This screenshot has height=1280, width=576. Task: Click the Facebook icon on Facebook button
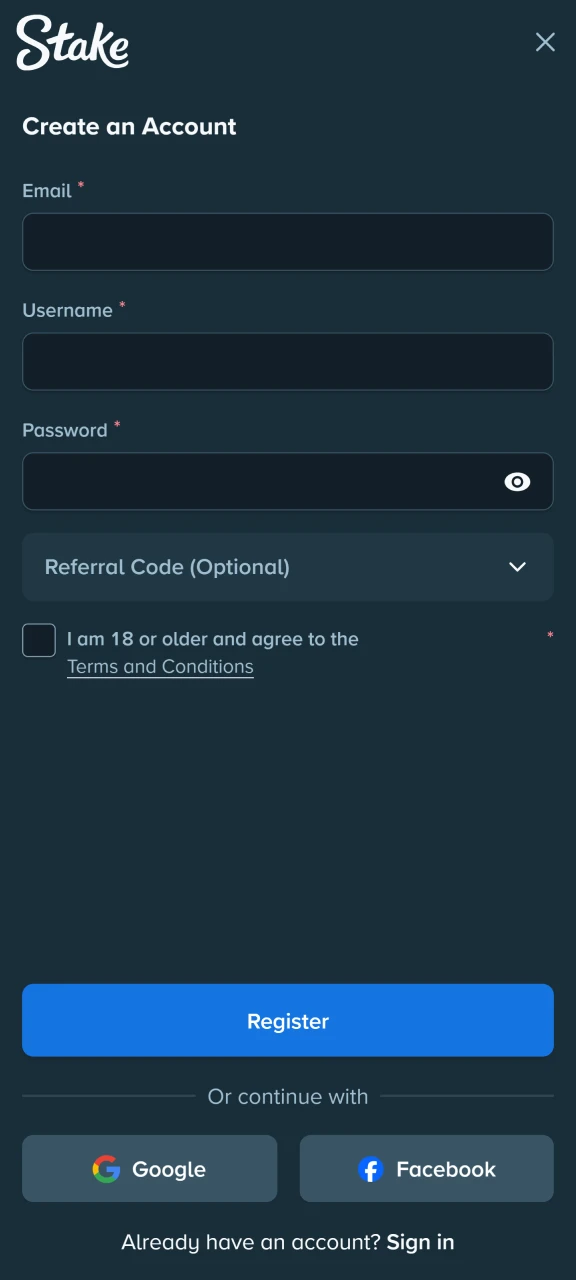click(370, 1169)
